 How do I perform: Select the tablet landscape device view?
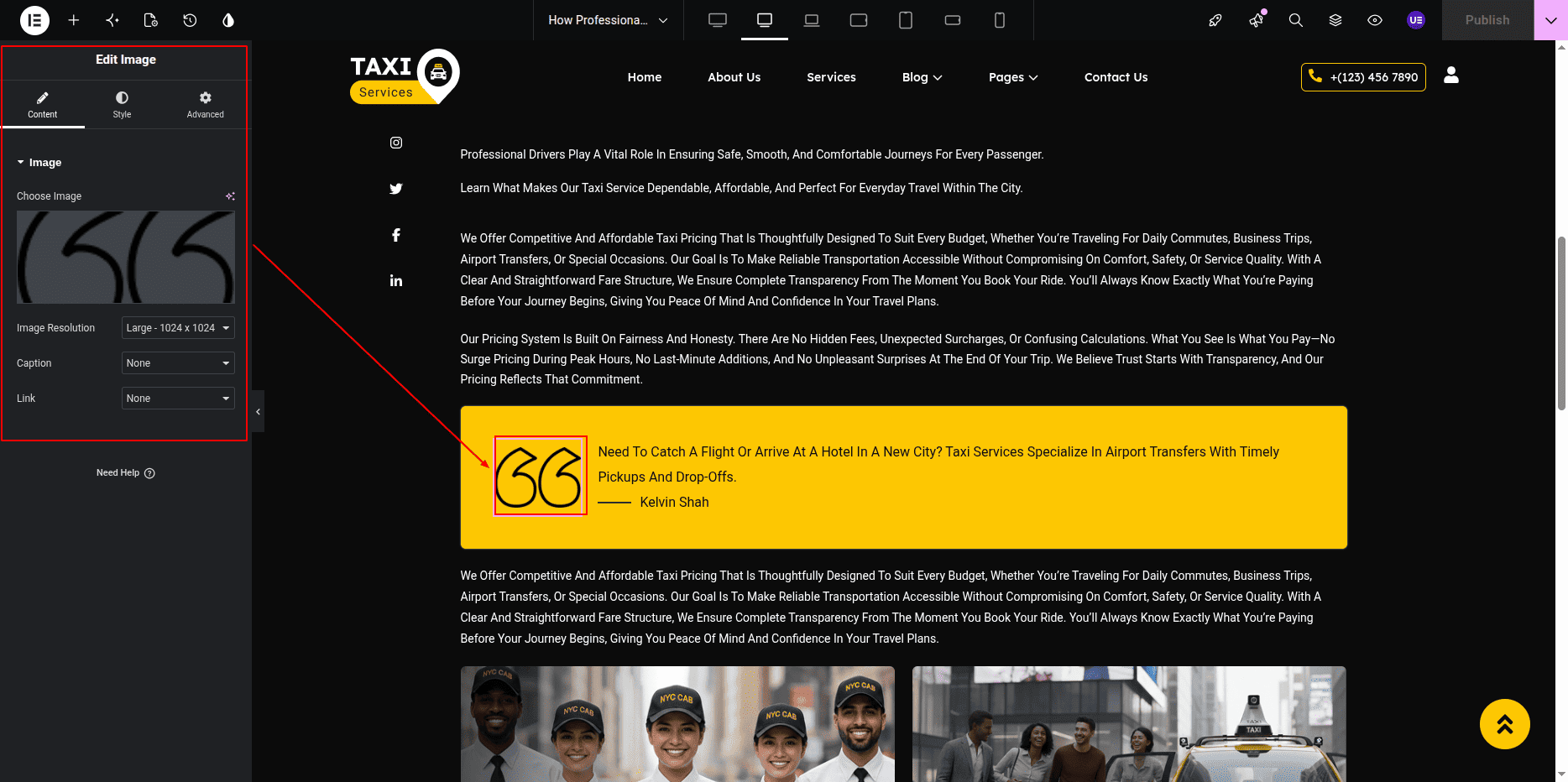point(859,20)
